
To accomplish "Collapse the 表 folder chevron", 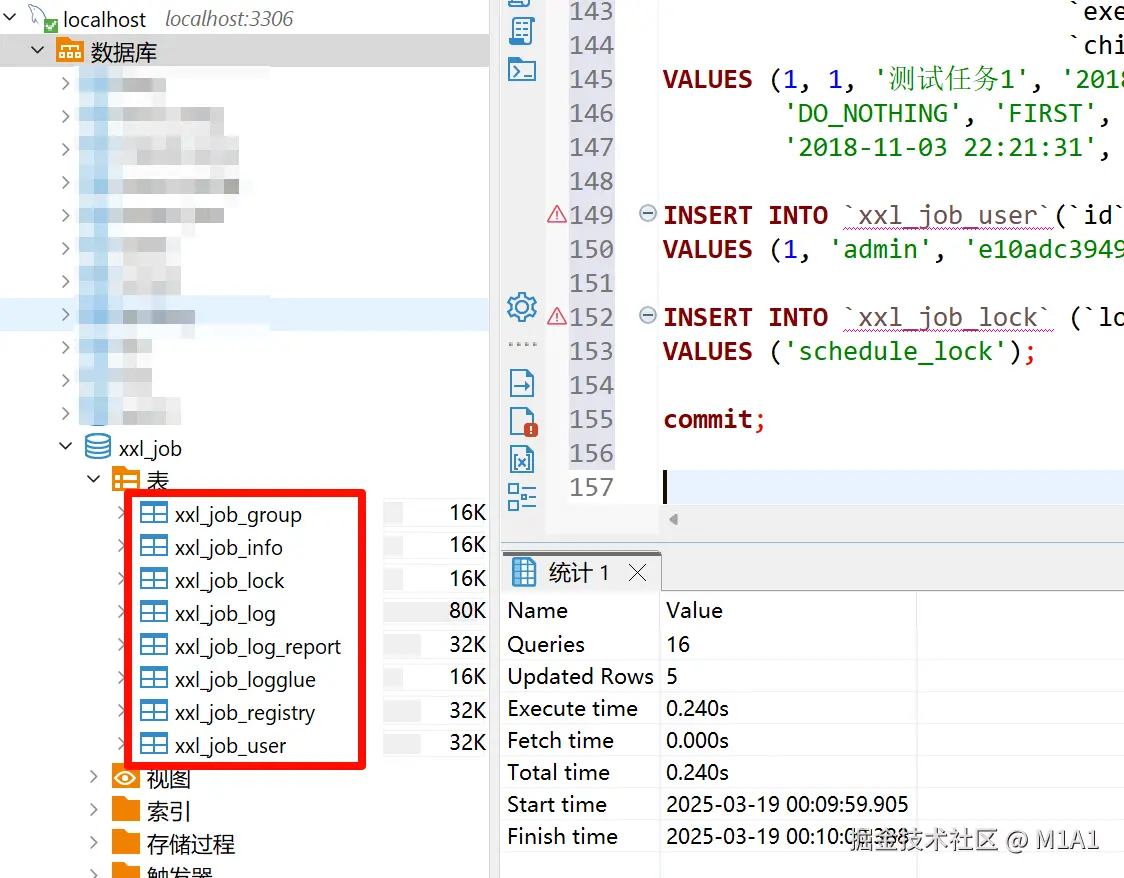I will coord(93,479).
